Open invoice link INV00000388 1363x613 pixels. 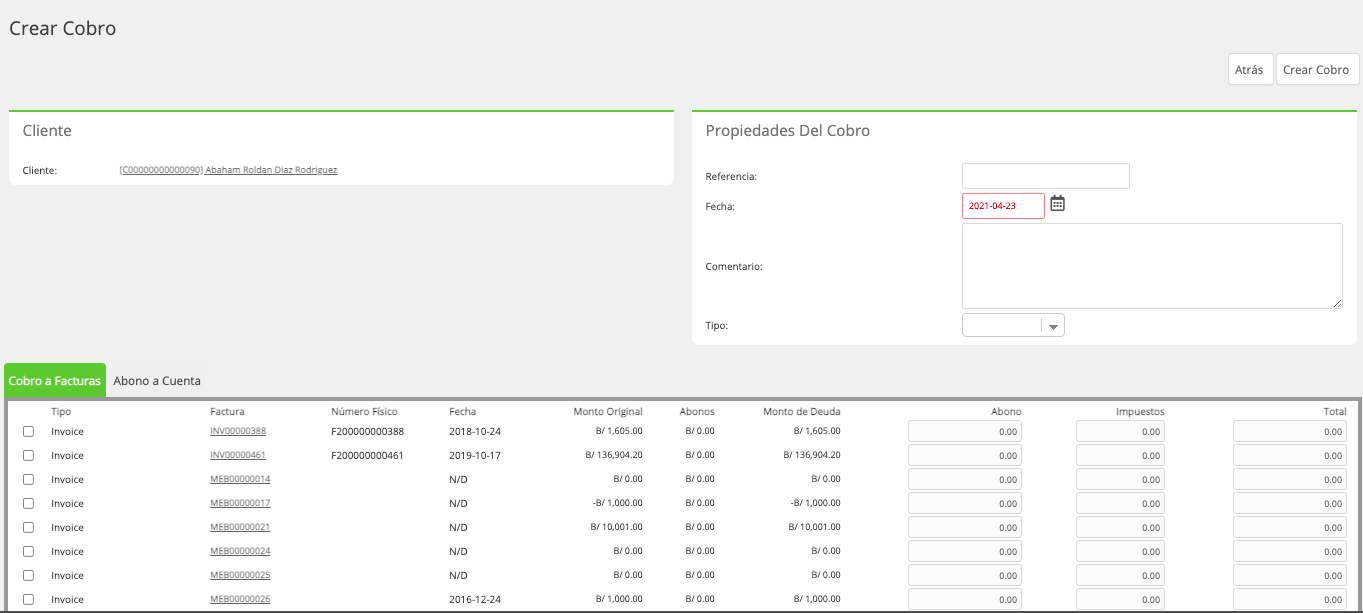point(238,431)
